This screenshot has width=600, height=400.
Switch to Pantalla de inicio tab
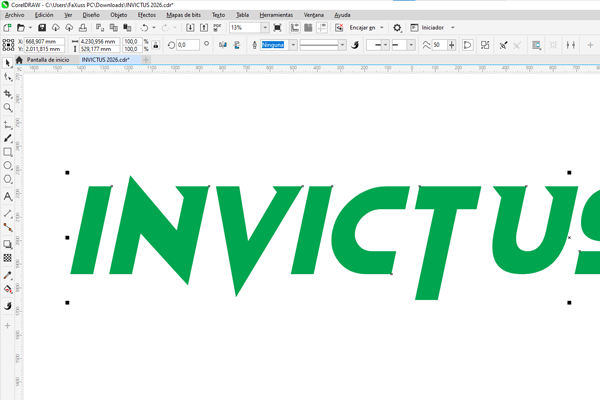49,60
